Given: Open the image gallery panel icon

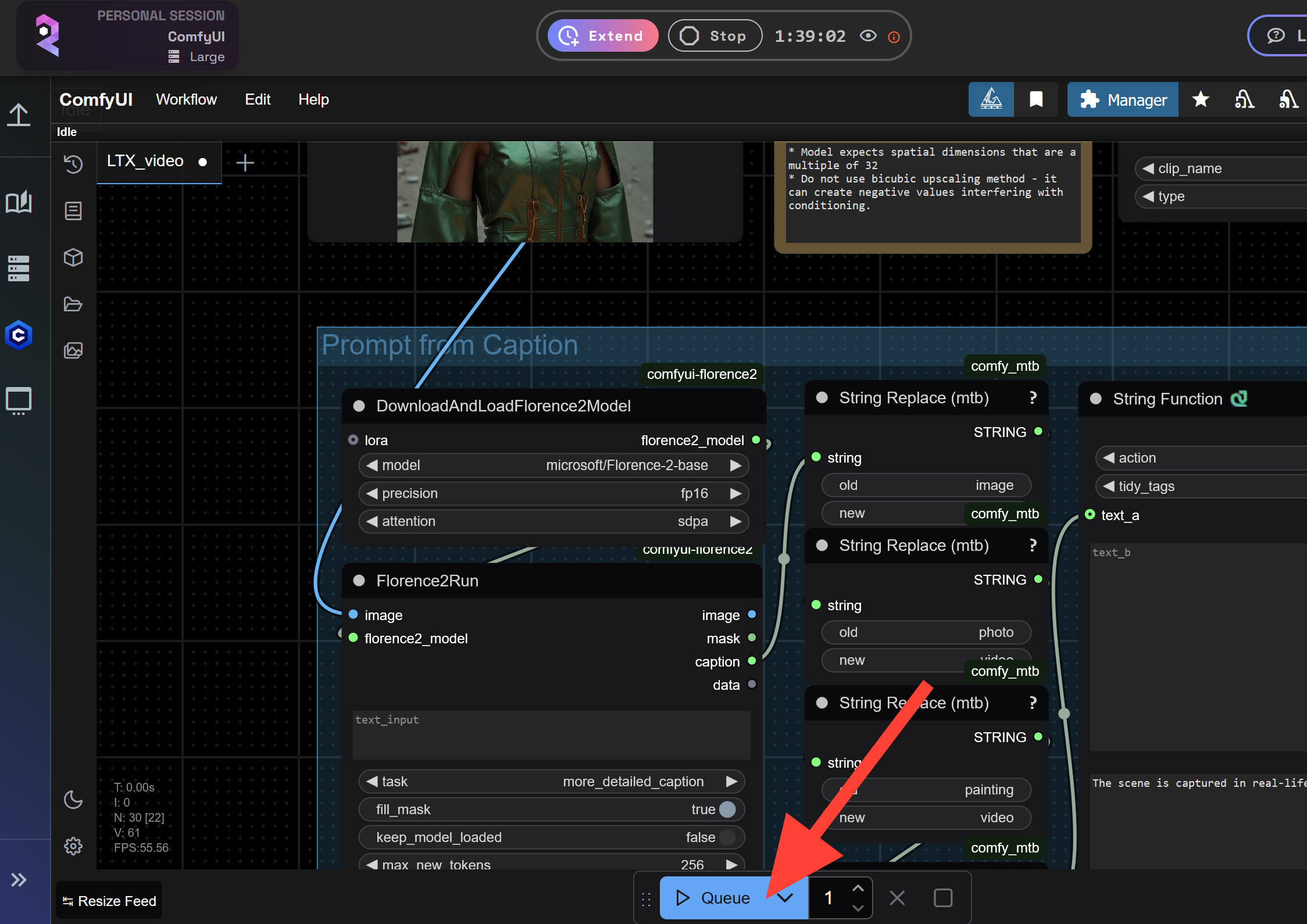Looking at the screenshot, I should point(73,350).
